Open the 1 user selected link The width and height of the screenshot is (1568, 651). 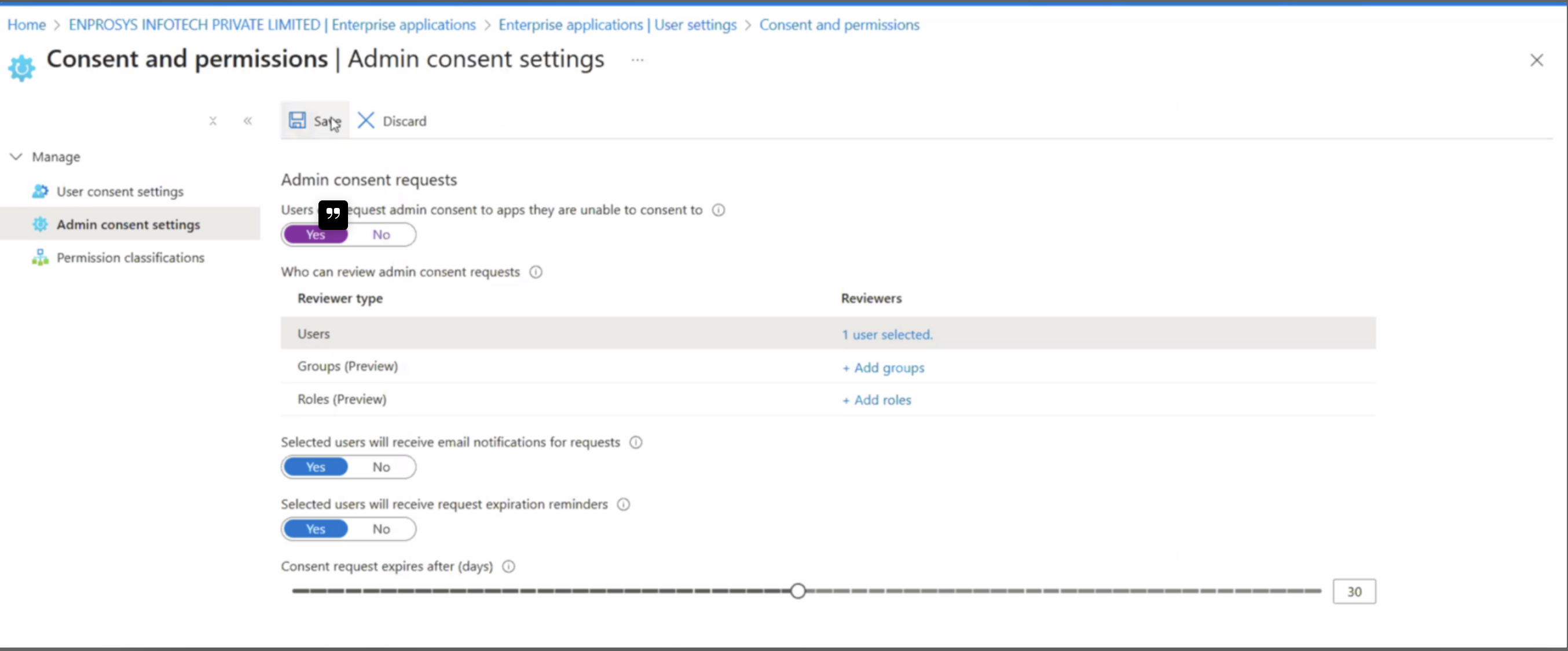click(x=887, y=334)
